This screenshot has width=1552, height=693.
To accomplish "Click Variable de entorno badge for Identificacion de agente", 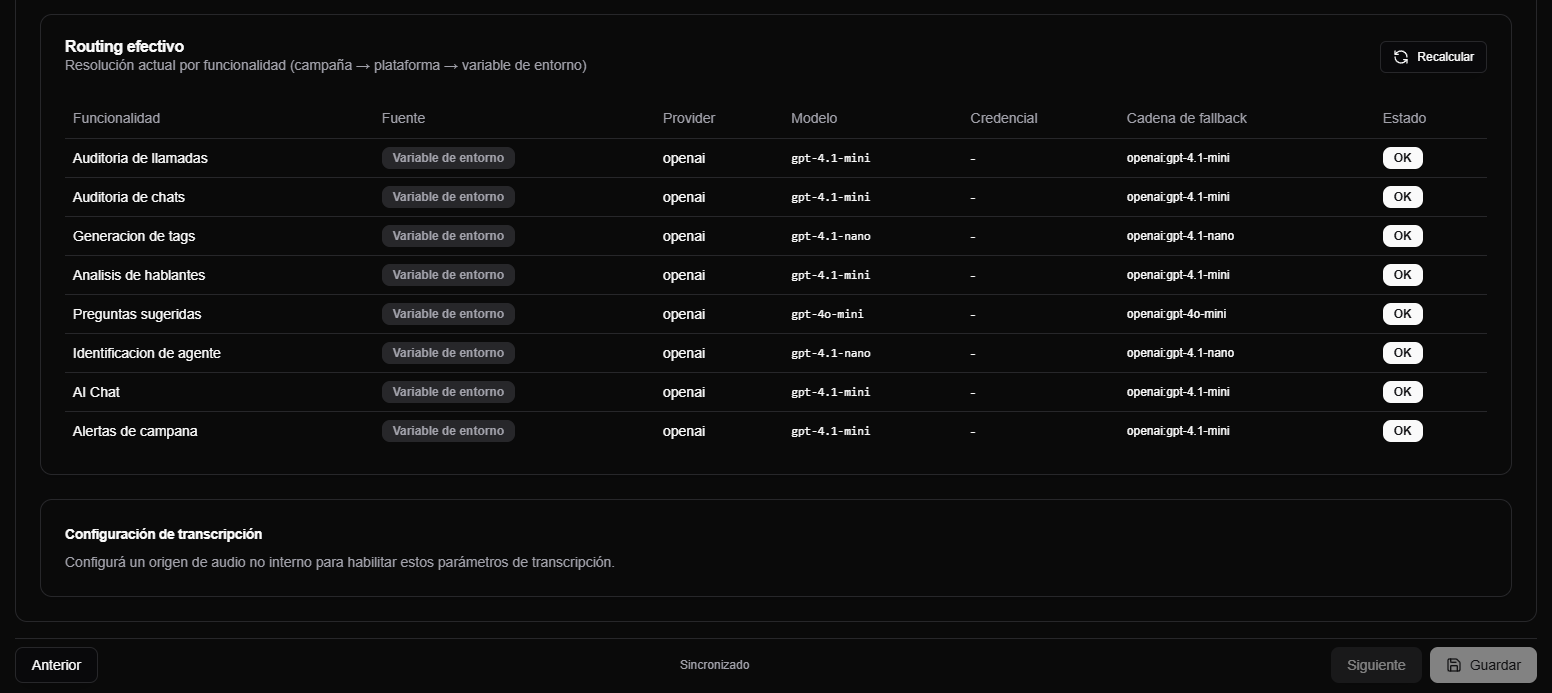I will [448, 353].
